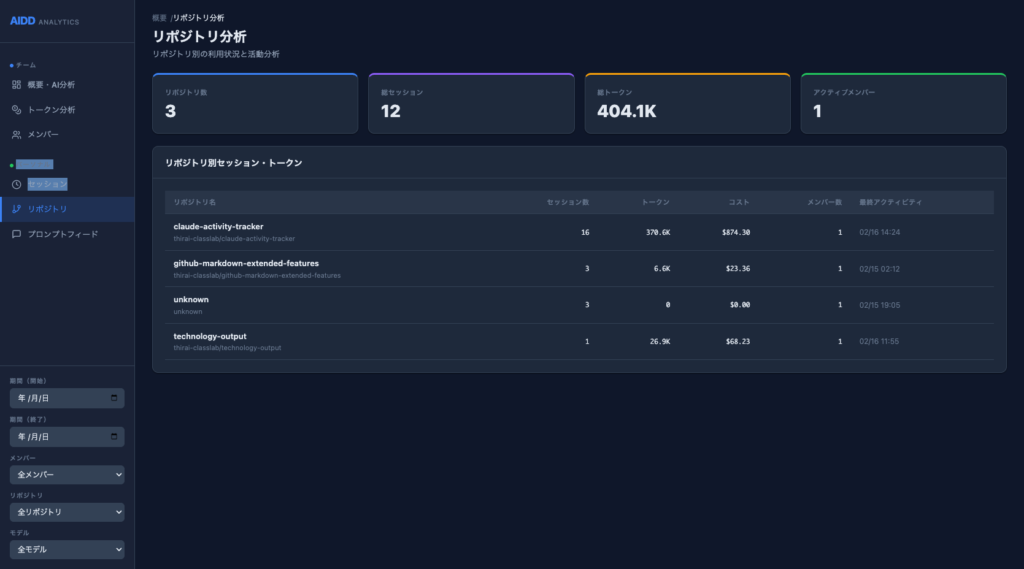
Task: Open the 全リポジトリ repository filter dropdown
Action: 67,512
